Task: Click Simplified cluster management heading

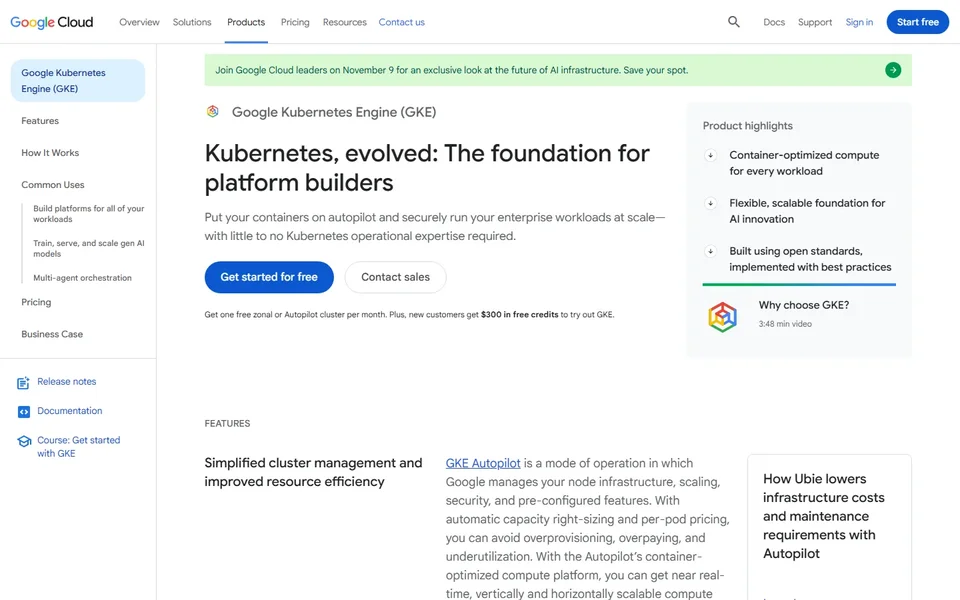Action: point(313,472)
